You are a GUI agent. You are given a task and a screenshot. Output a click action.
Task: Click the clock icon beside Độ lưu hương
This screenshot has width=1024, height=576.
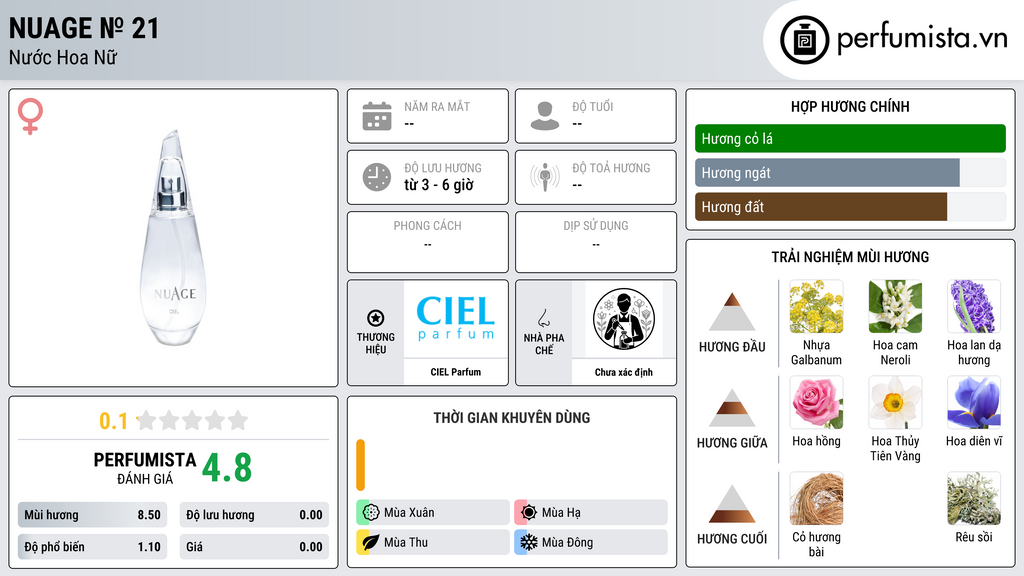coord(377,177)
